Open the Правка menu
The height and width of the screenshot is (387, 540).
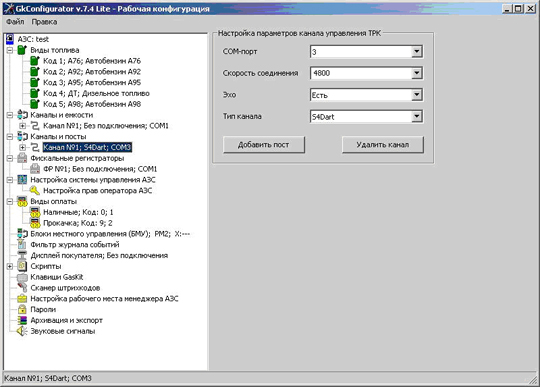pos(44,22)
